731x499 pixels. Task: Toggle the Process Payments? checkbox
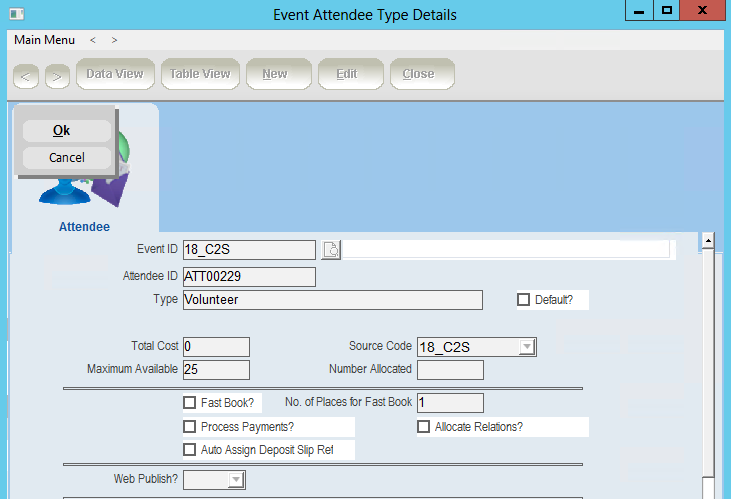click(190, 427)
